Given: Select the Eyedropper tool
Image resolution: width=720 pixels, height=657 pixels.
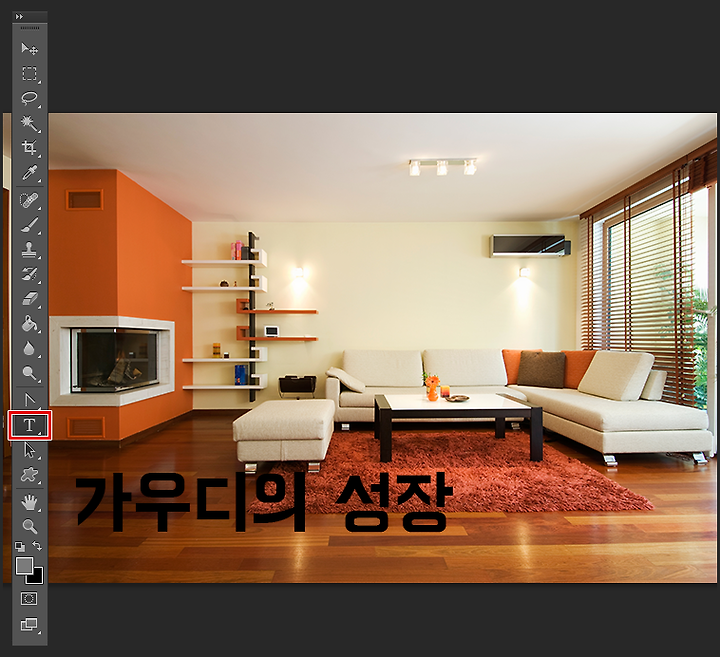Looking at the screenshot, I should (x=29, y=173).
